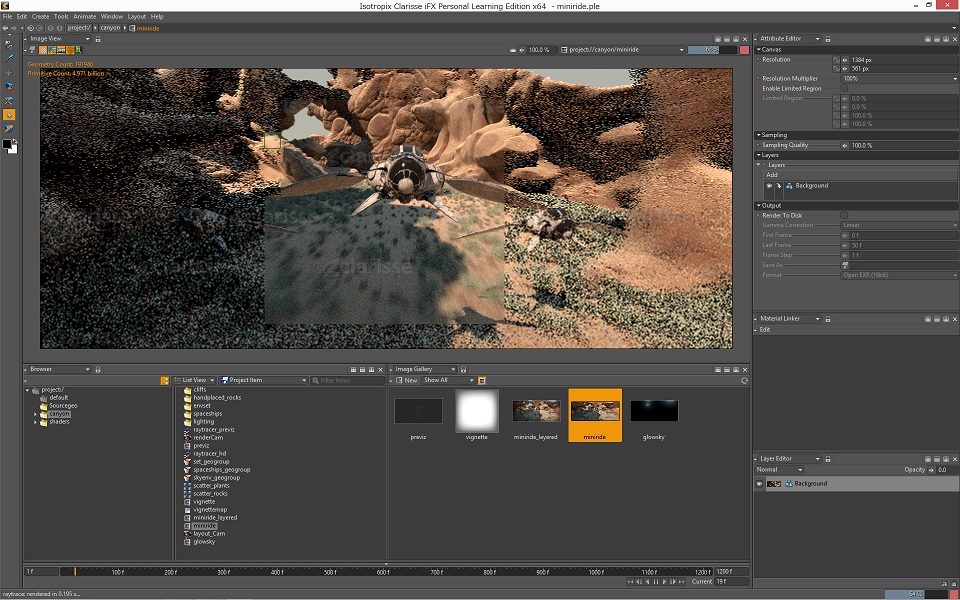The height and width of the screenshot is (600, 960).
Task: Click the canyon path breadcrumb
Action: [110, 28]
